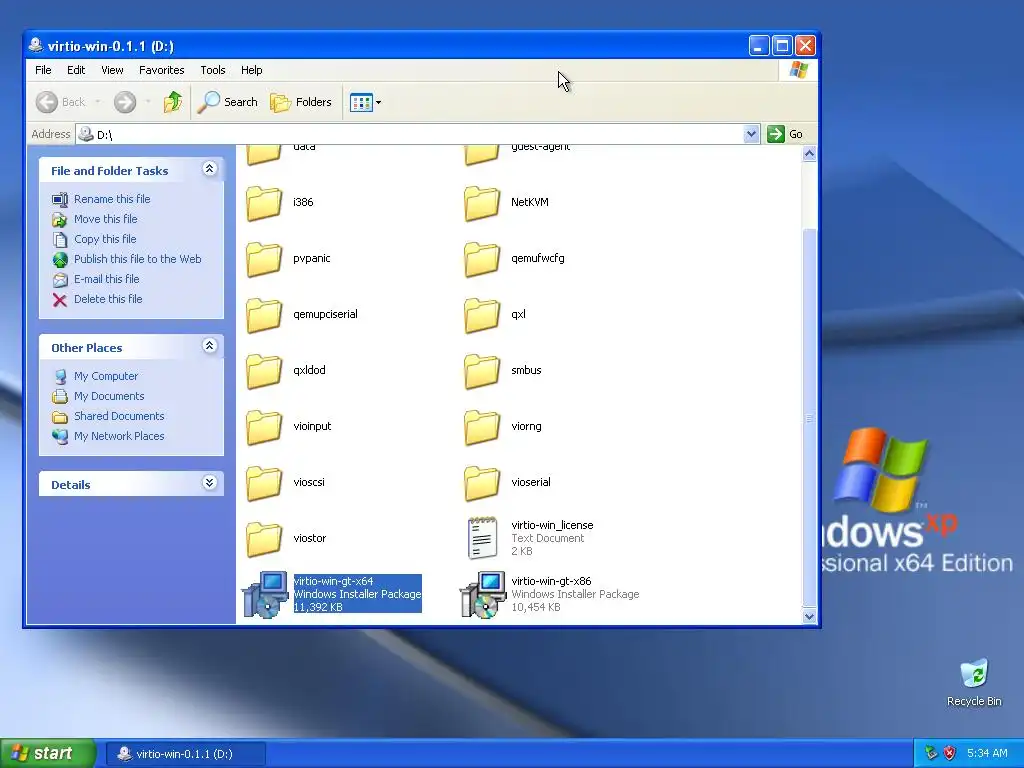Click the scrollbar down arrow

click(x=809, y=616)
